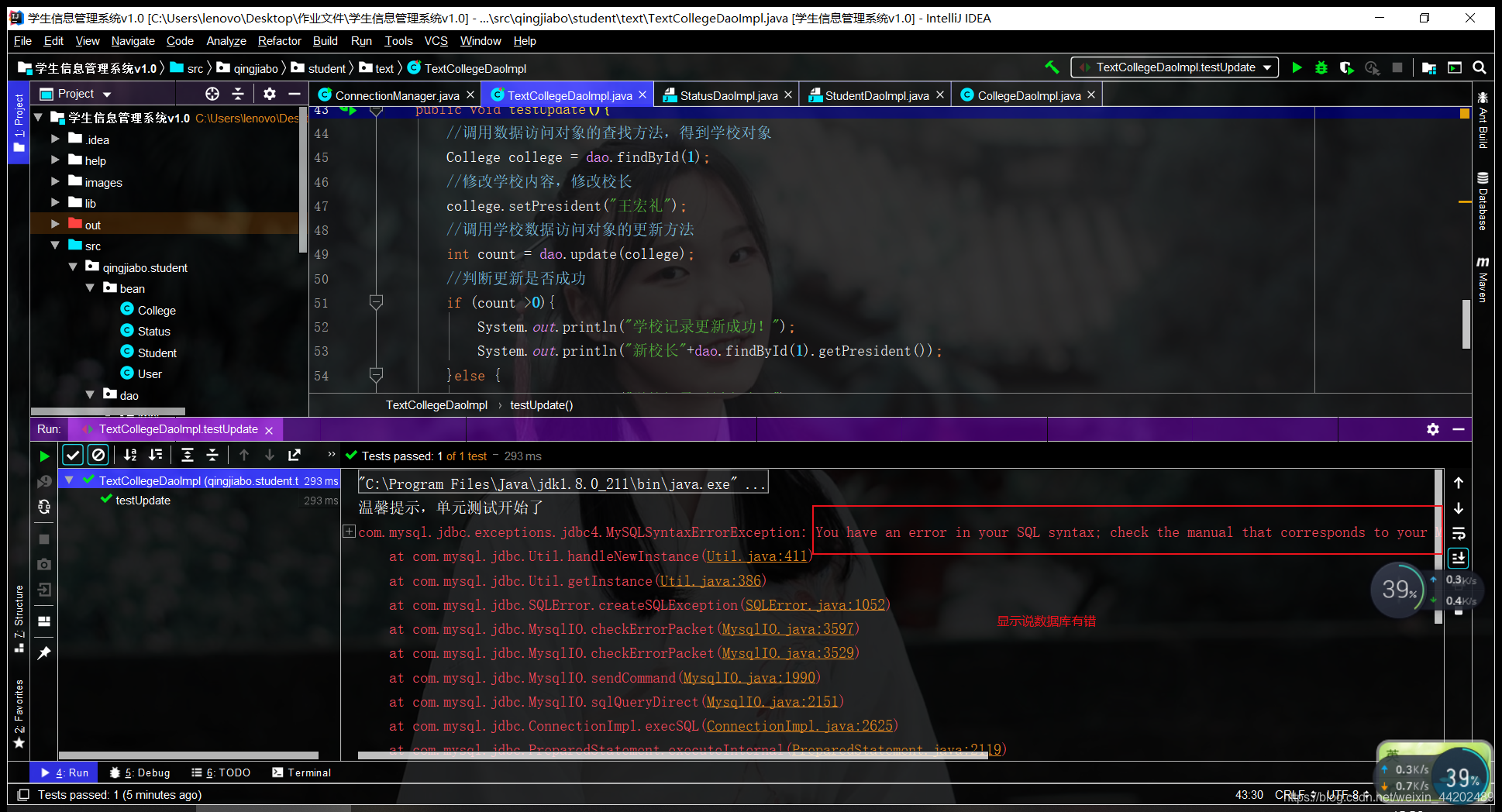Click the Restore Layout icon in Run panel
This screenshot has width=1502, height=812.
(x=44, y=621)
